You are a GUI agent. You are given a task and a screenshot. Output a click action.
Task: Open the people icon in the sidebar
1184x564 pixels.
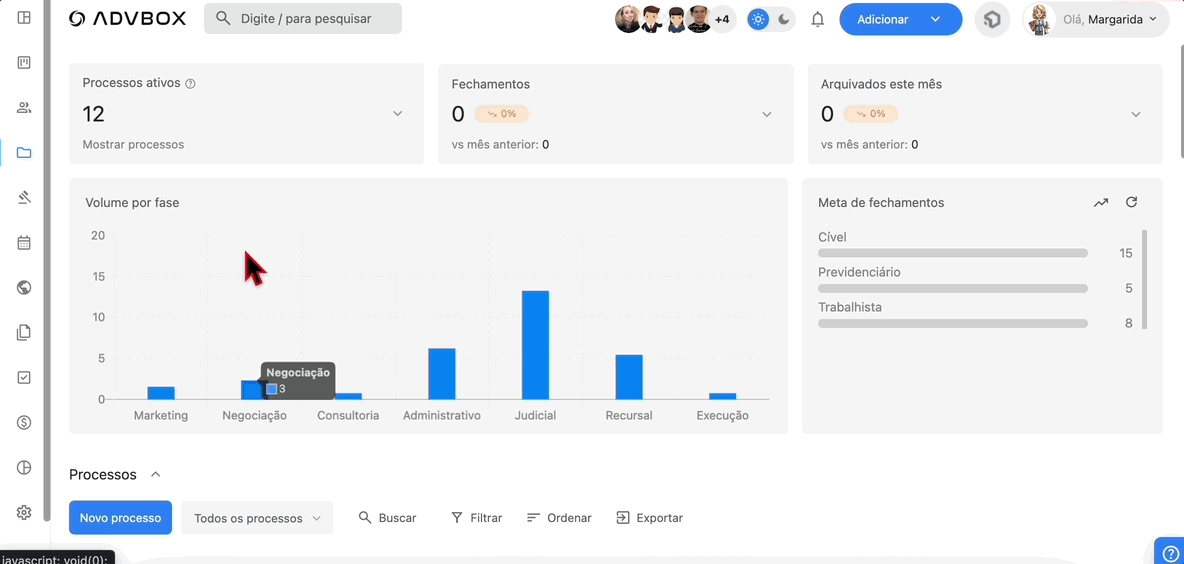pyautogui.click(x=24, y=108)
